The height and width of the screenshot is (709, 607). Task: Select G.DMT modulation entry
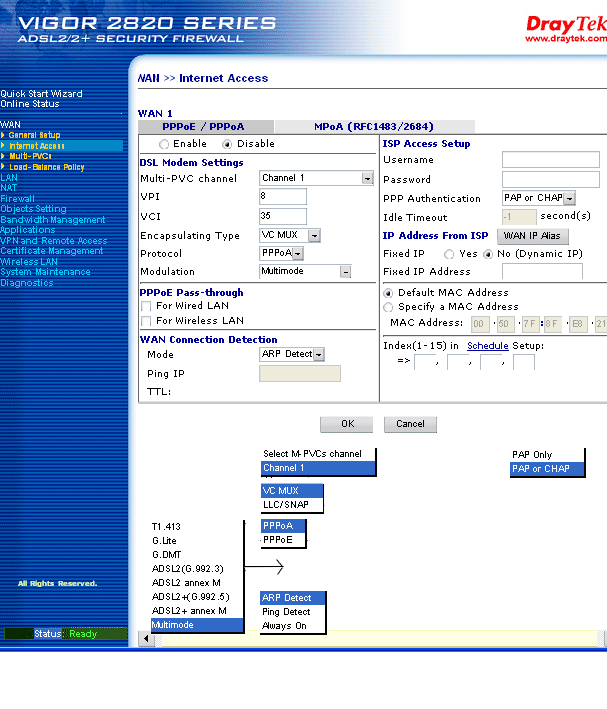point(196,555)
